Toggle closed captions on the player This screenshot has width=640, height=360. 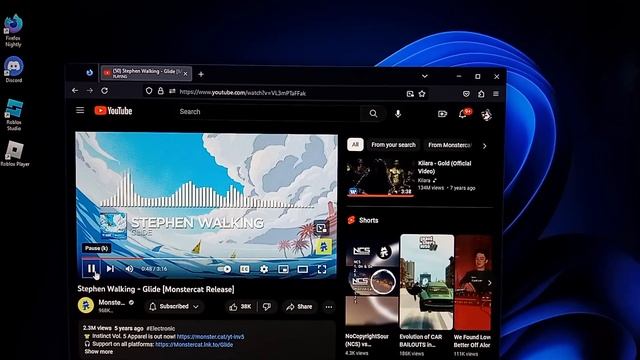click(244, 269)
